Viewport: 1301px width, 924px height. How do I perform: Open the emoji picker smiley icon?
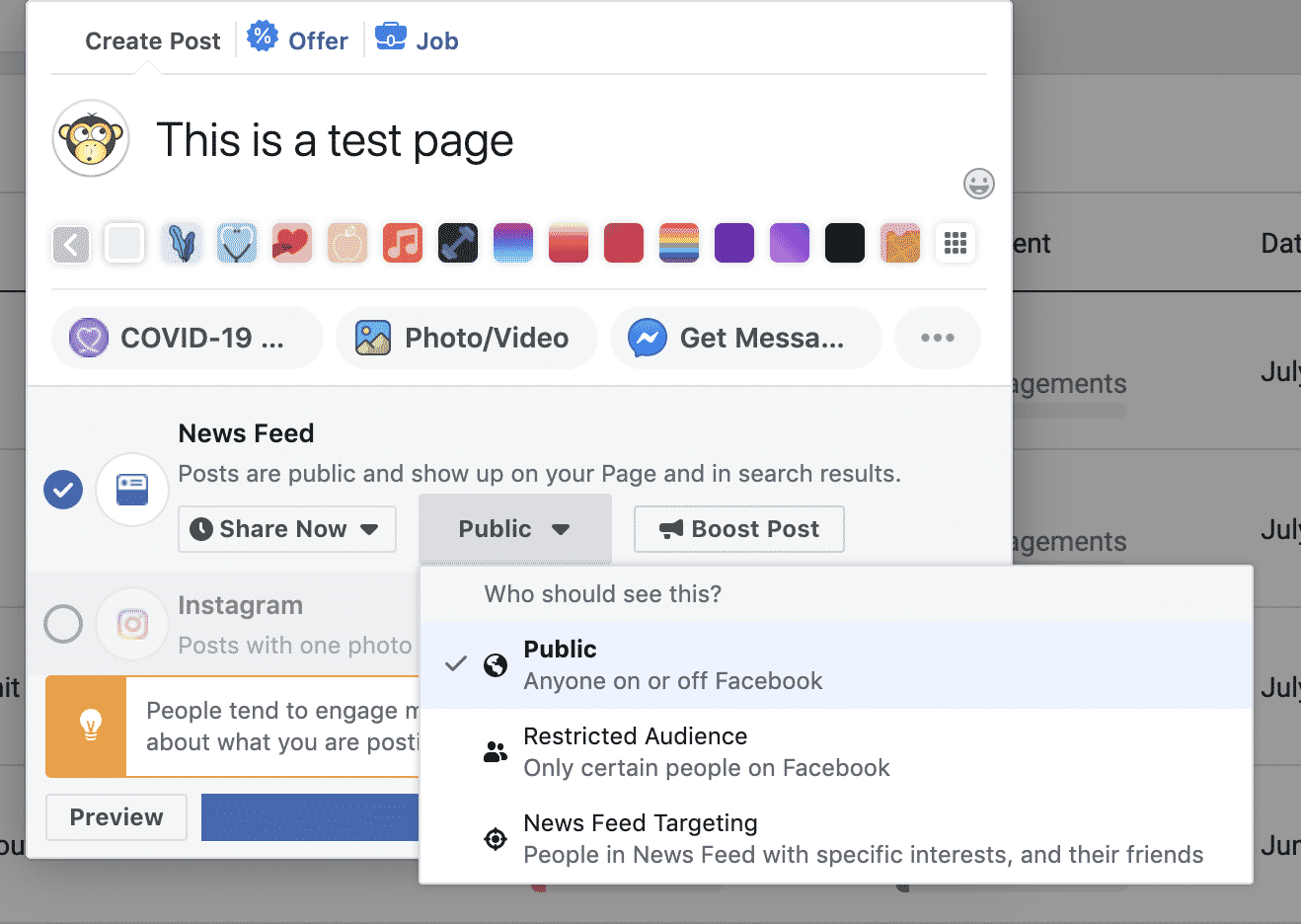tap(978, 184)
